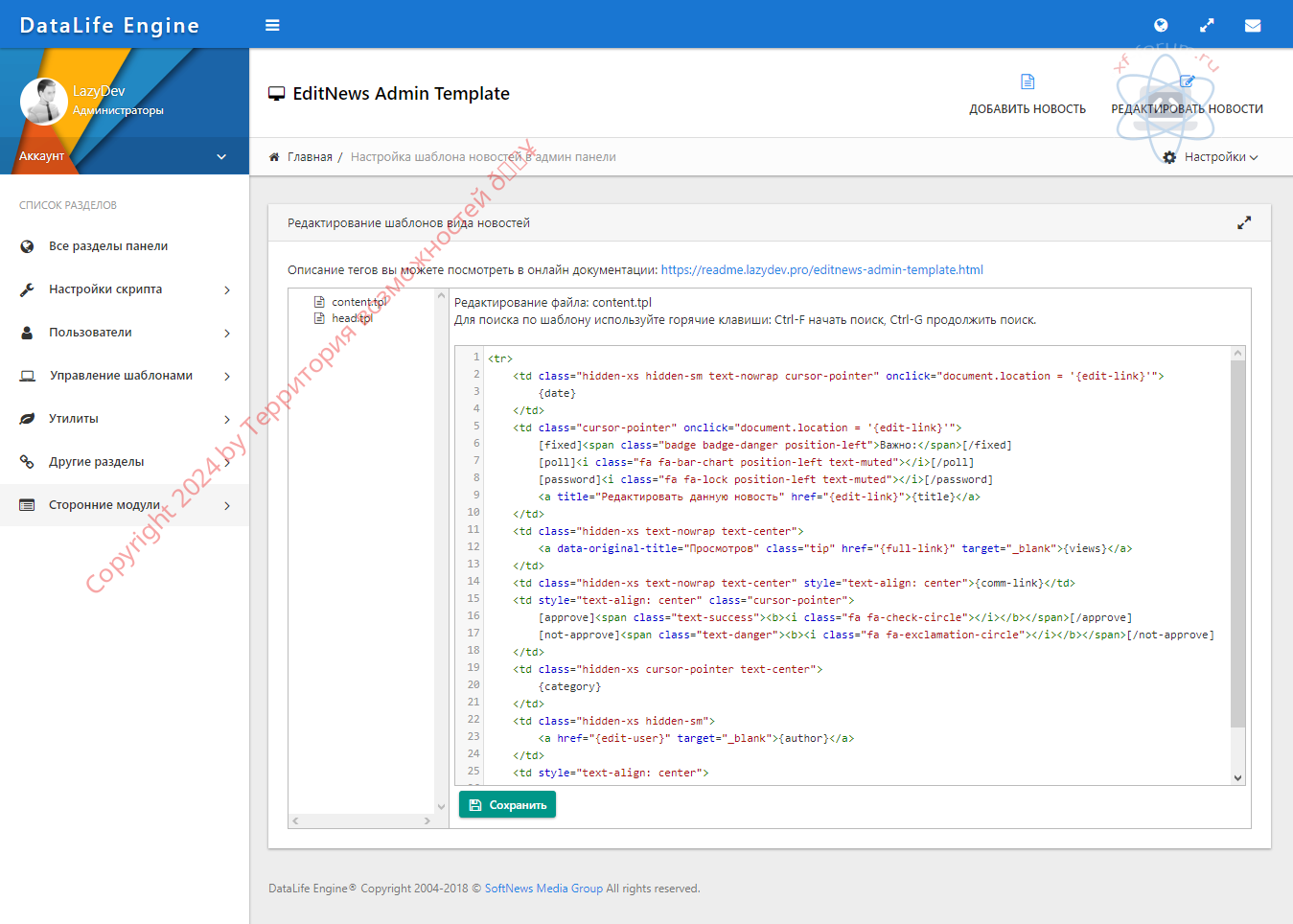Click the DataLife Engine logo

tap(109, 26)
